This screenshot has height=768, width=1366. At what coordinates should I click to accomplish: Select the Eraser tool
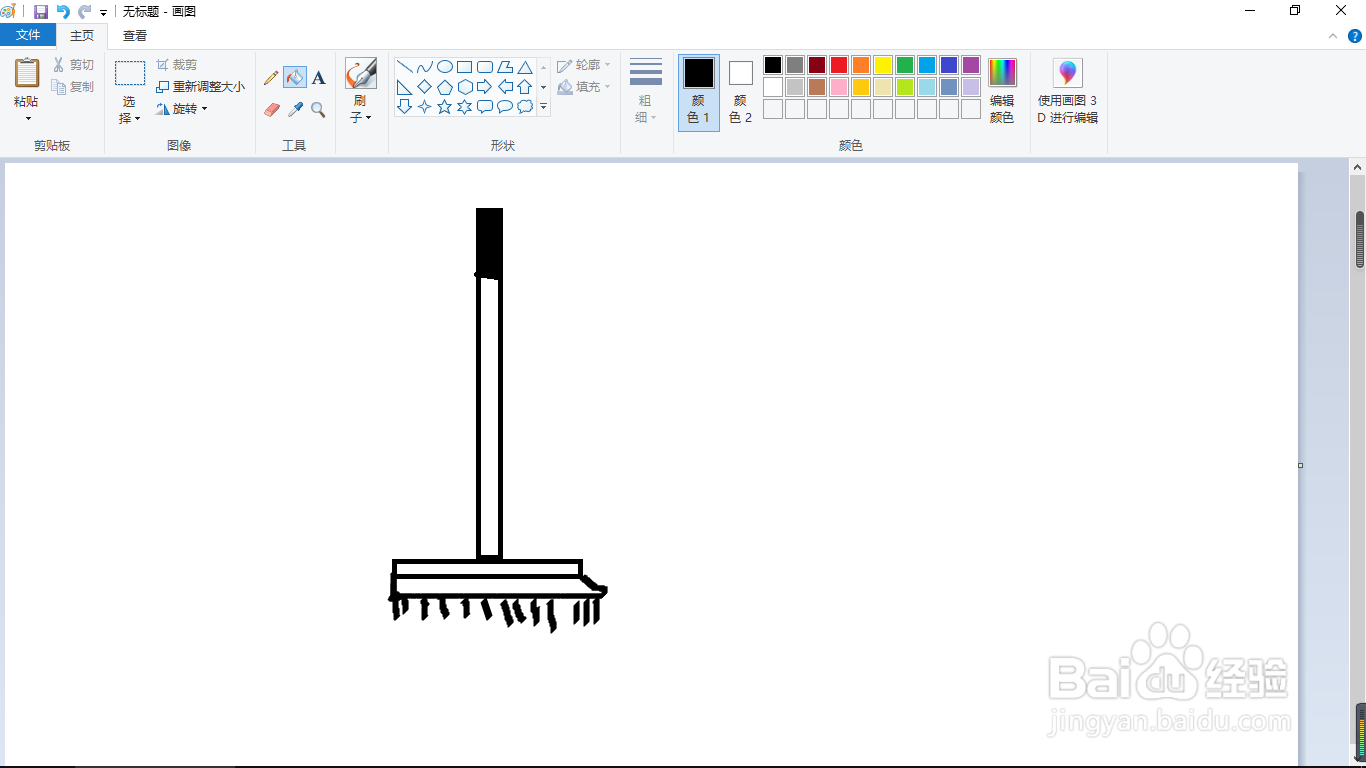[x=271, y=110]
